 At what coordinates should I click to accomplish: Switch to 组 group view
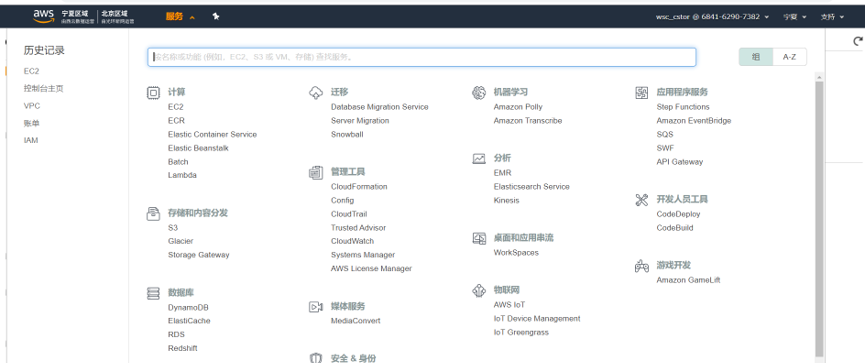pyautogui.click(x=756, y=57)
